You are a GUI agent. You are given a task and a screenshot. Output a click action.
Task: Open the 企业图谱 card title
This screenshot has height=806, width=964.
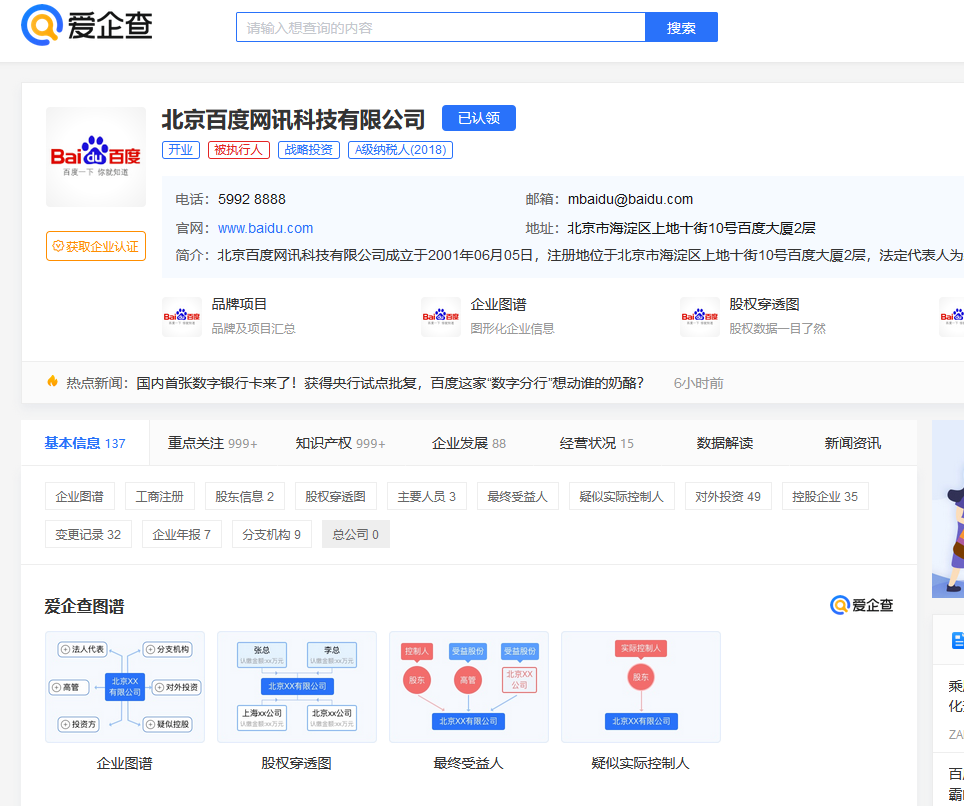pyautogui.click(x=498, y=304)
